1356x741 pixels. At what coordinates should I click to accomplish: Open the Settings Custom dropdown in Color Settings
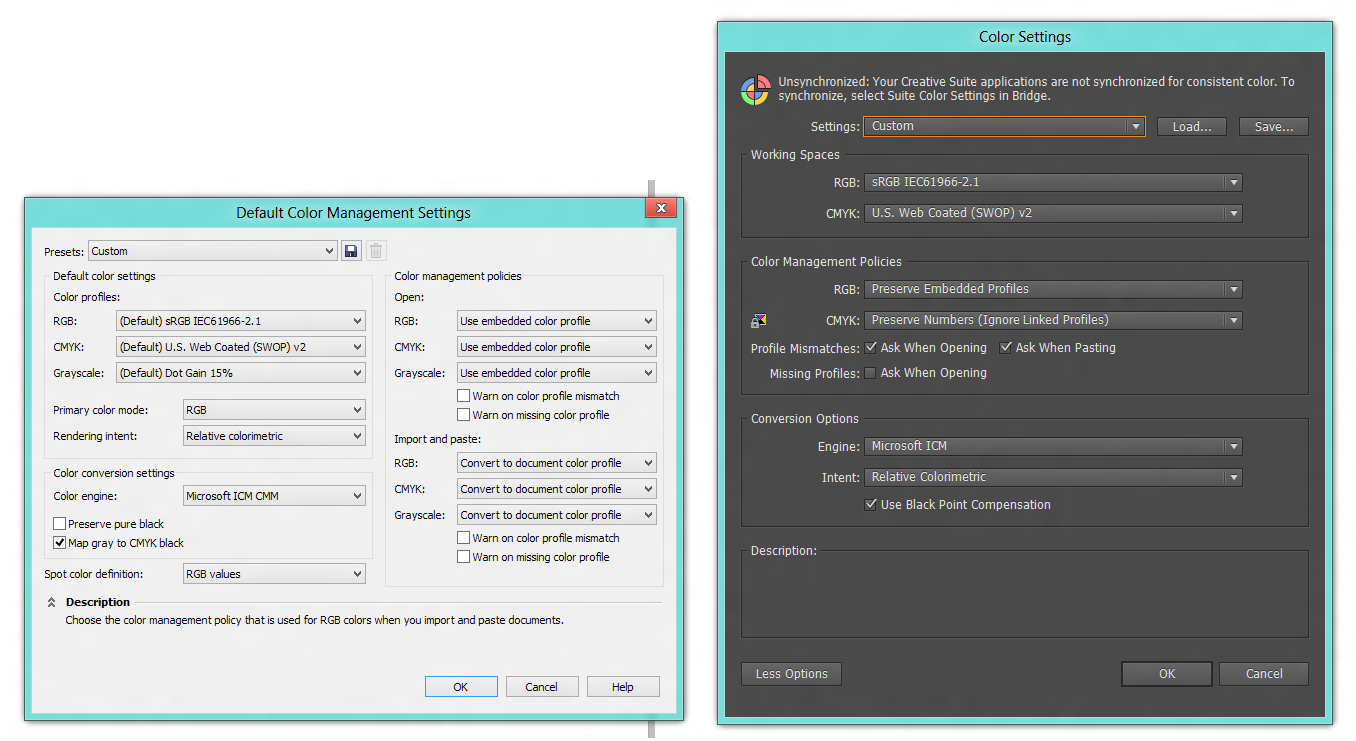[x=1004, y=126]
